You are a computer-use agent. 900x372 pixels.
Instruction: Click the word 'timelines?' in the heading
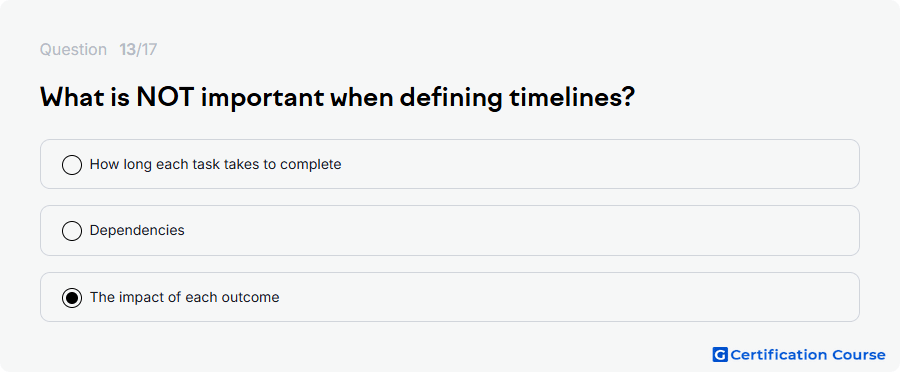pyautogui.click(x=571, y=99)
